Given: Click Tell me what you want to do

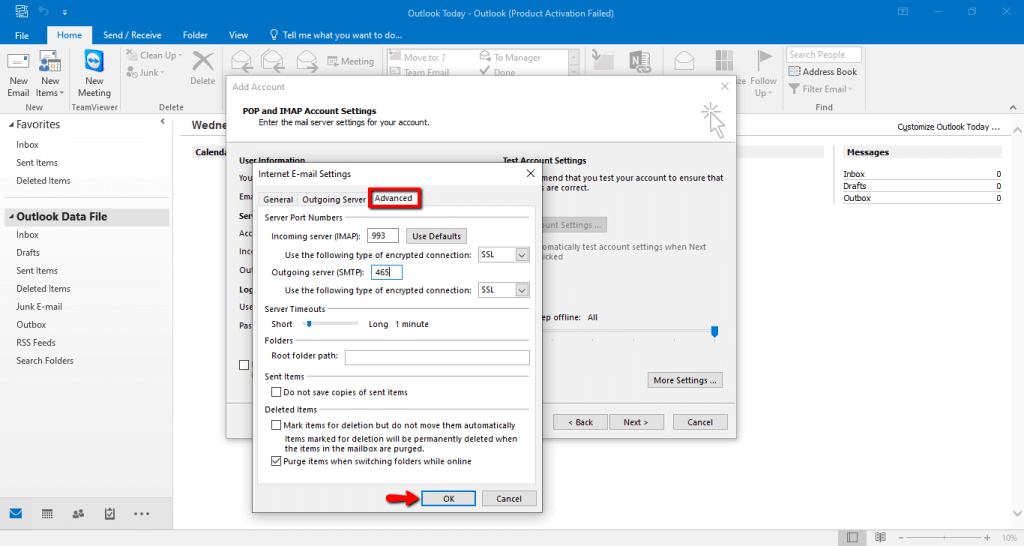Looking at the screenshot, I should click(x=336, y=35).
